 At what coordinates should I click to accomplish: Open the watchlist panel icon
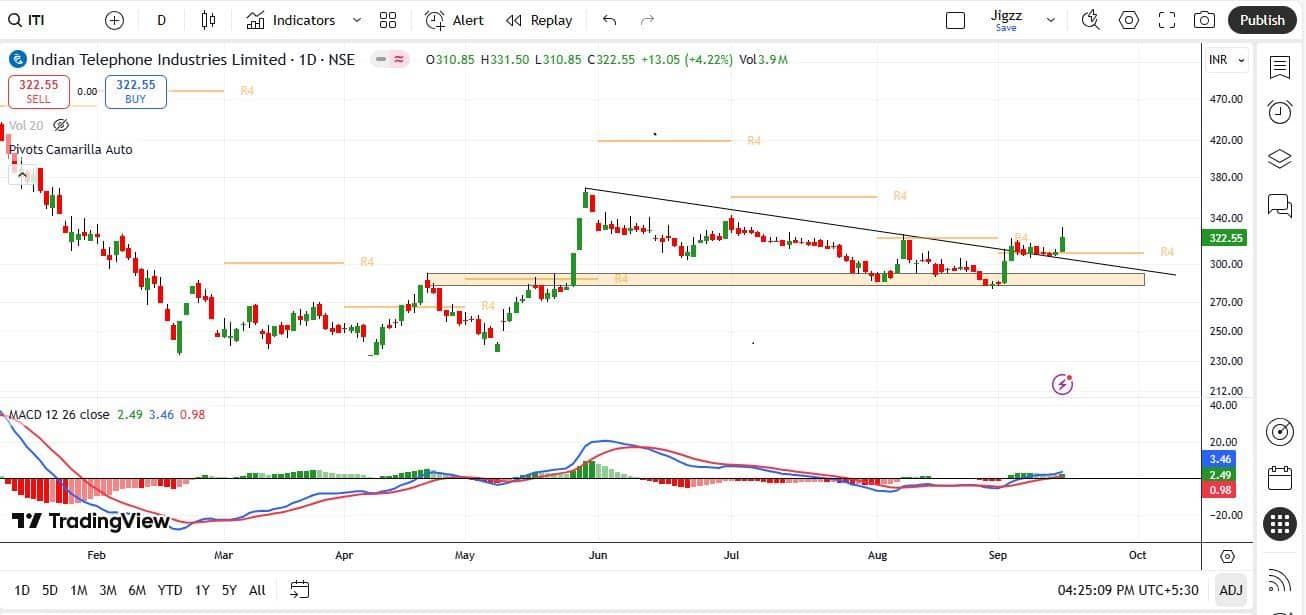tap(1280, 67)
